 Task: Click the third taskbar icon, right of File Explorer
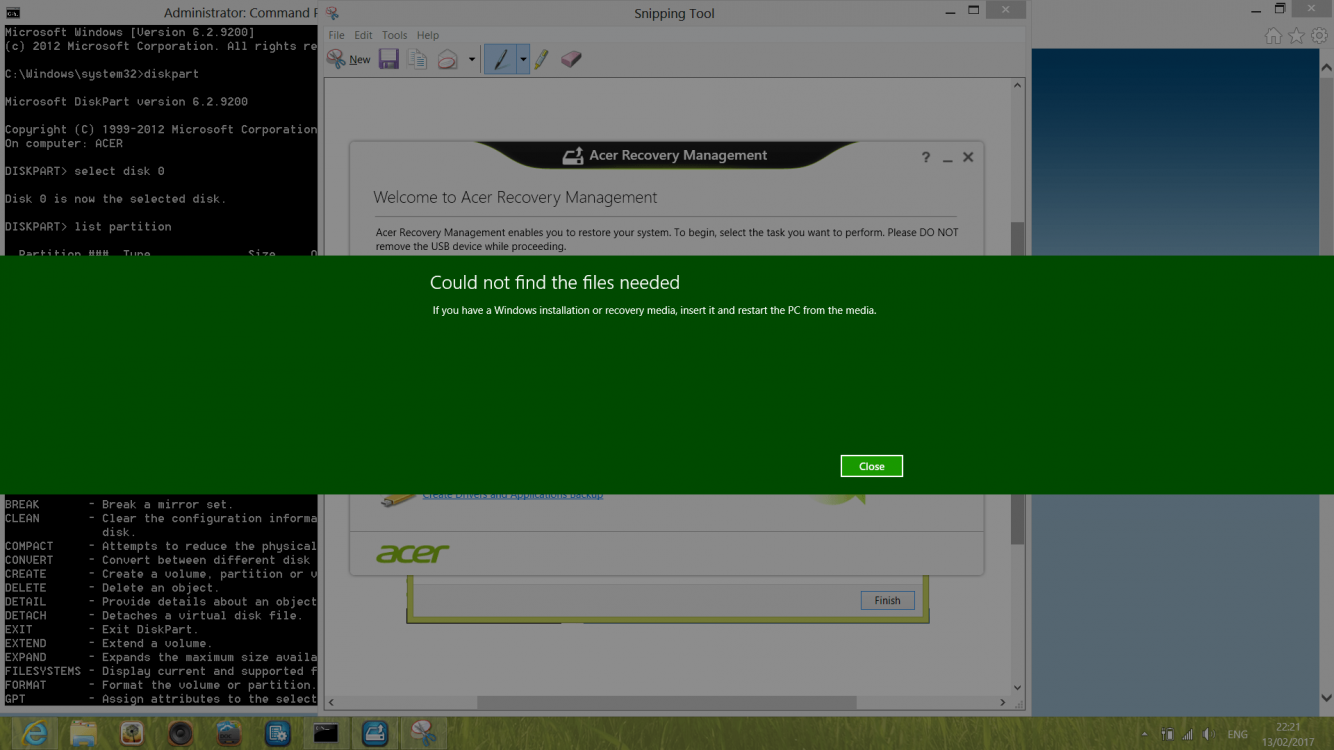[x=132, y=733]
